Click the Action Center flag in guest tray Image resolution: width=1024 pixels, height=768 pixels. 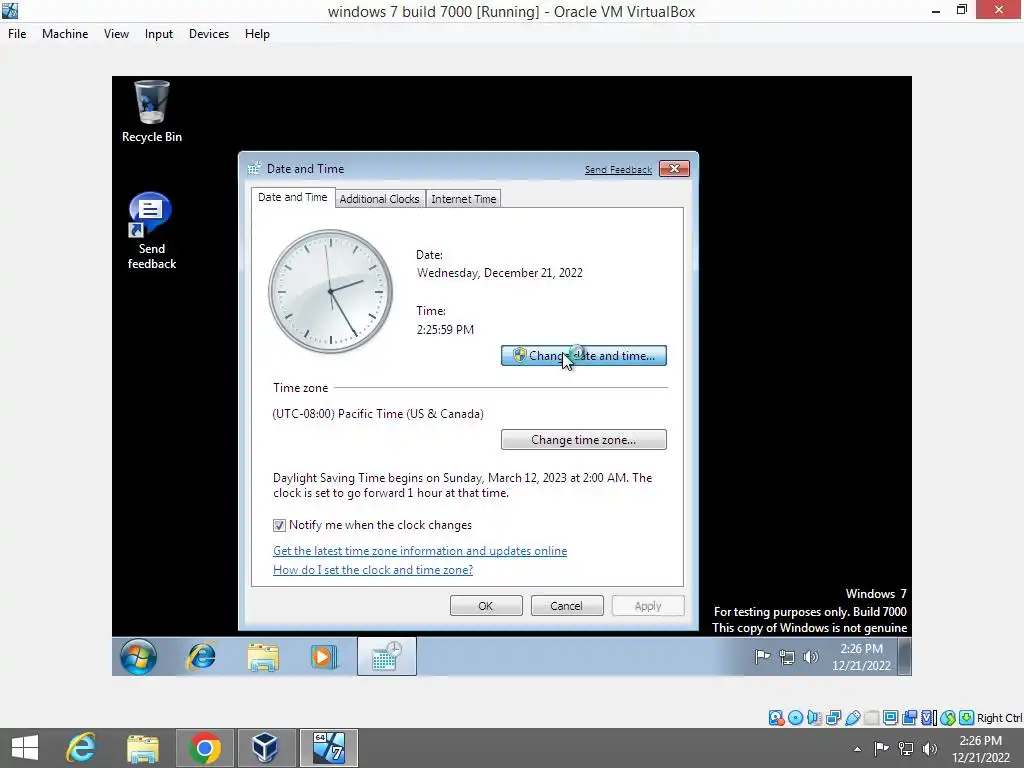pyautogui.click(x=762, y=657)
